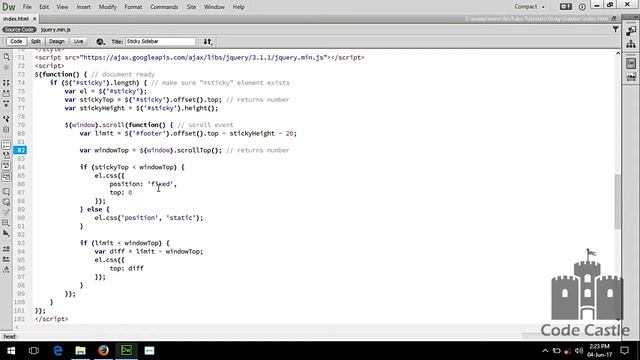The width and height of the screenshot is (640, 360).
Task: Click the Select Parent Tag icon
Action: [6, 119]
